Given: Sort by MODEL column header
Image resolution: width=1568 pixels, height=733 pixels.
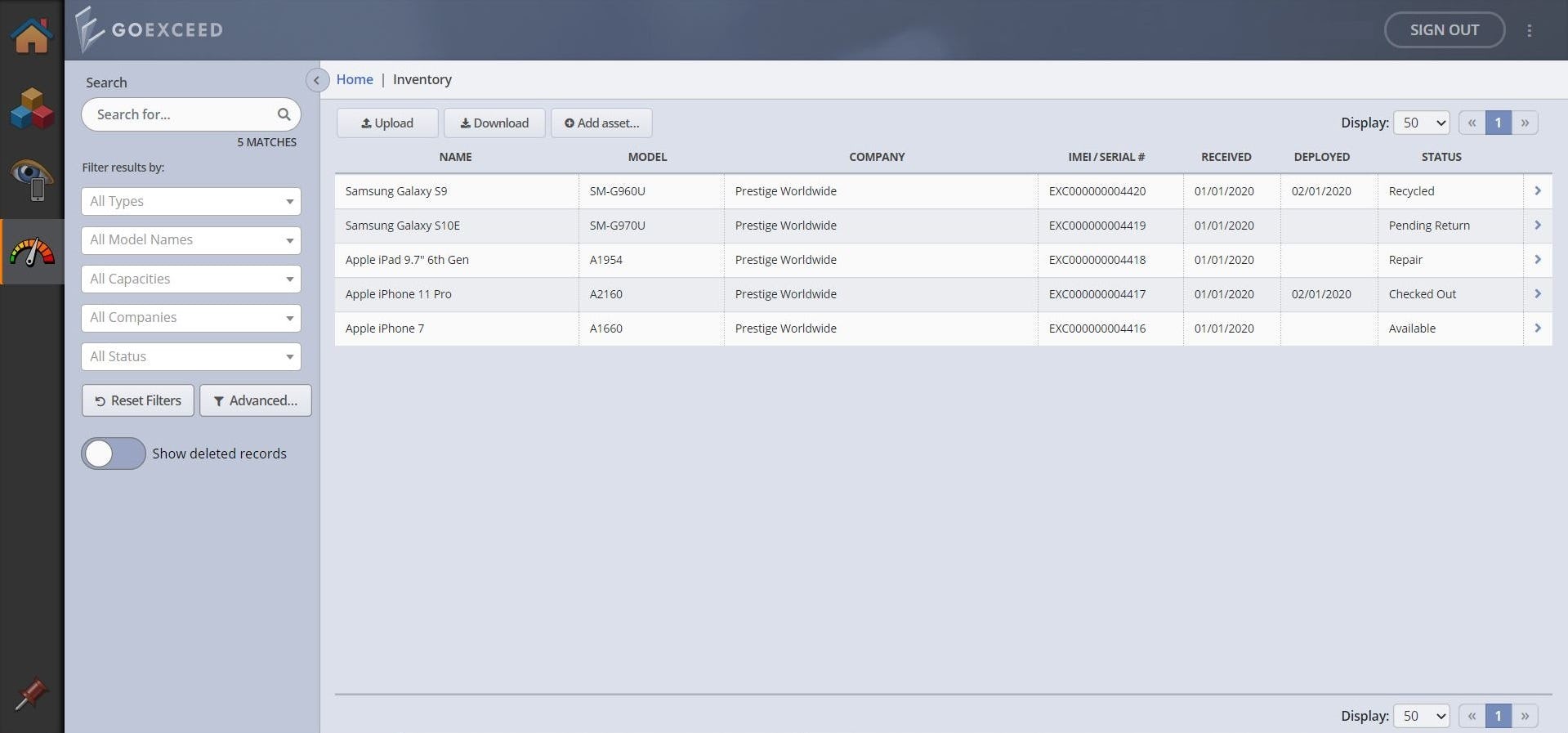Looking at the screenshot, I should pos(647,157).
